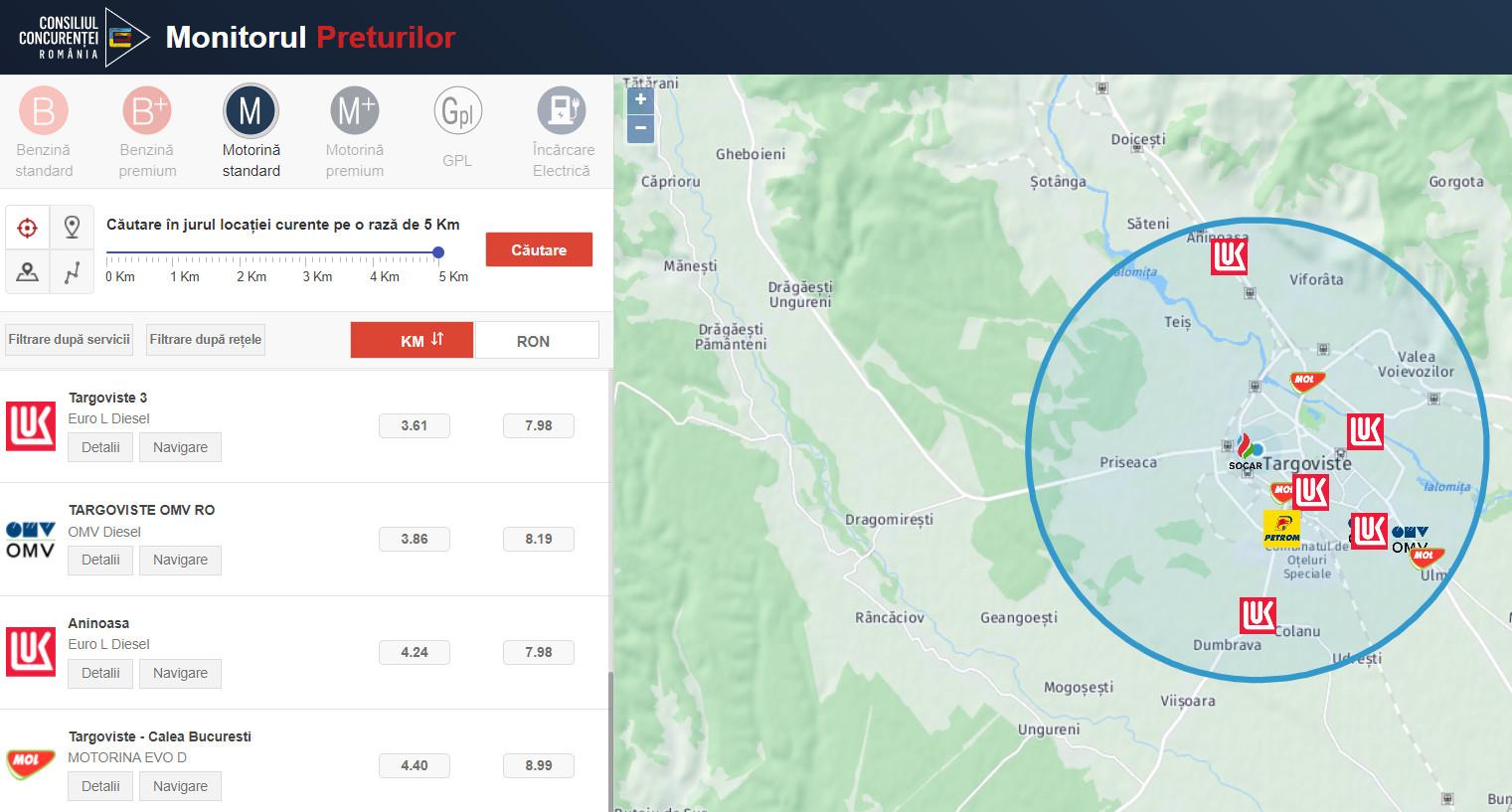1512x812 pixels.
Task: Click TARGOVISTE OMV RO station name
Action: tap(141, 510)
